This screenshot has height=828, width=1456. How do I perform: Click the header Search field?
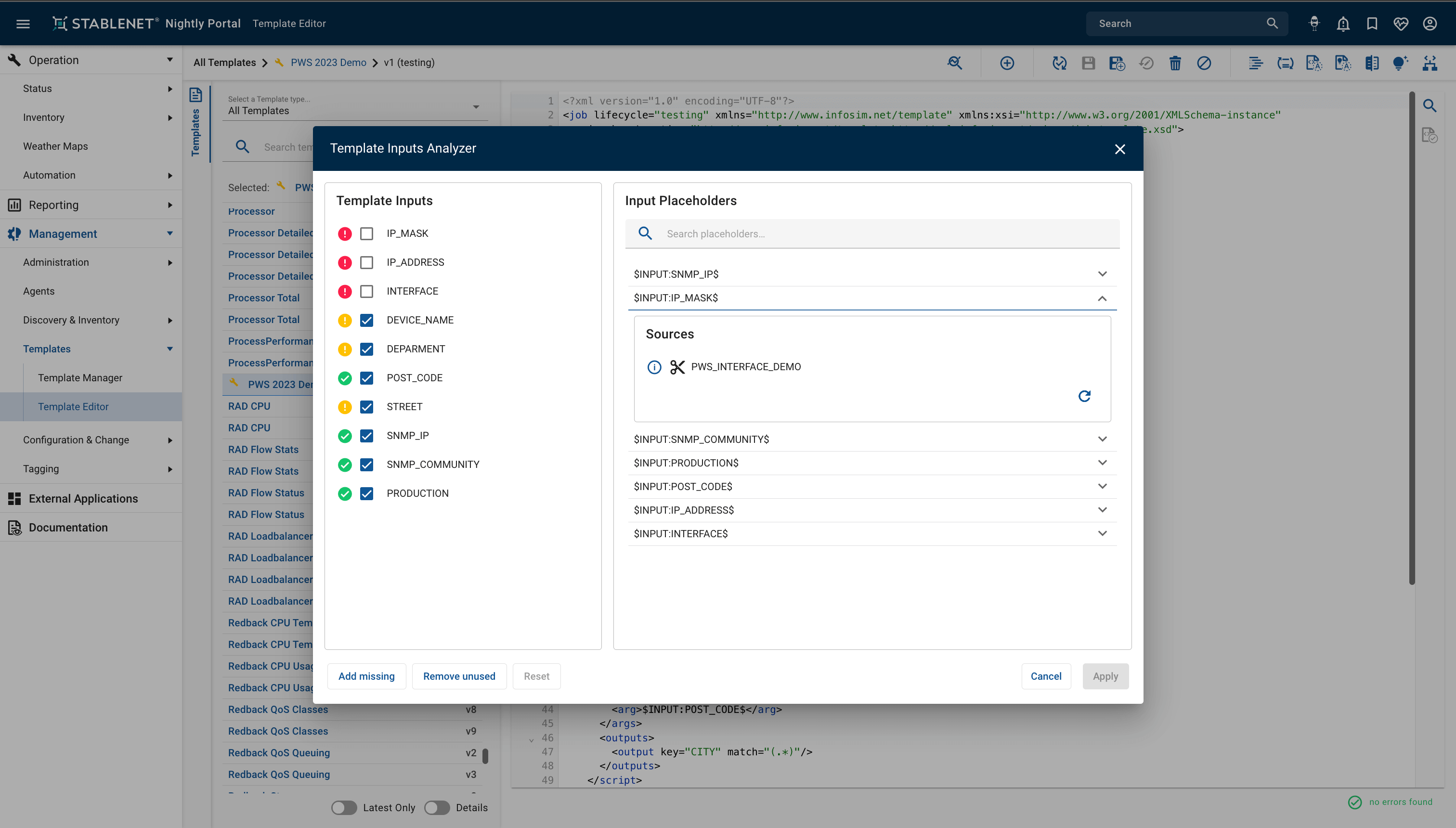(x=1186, y=23)
